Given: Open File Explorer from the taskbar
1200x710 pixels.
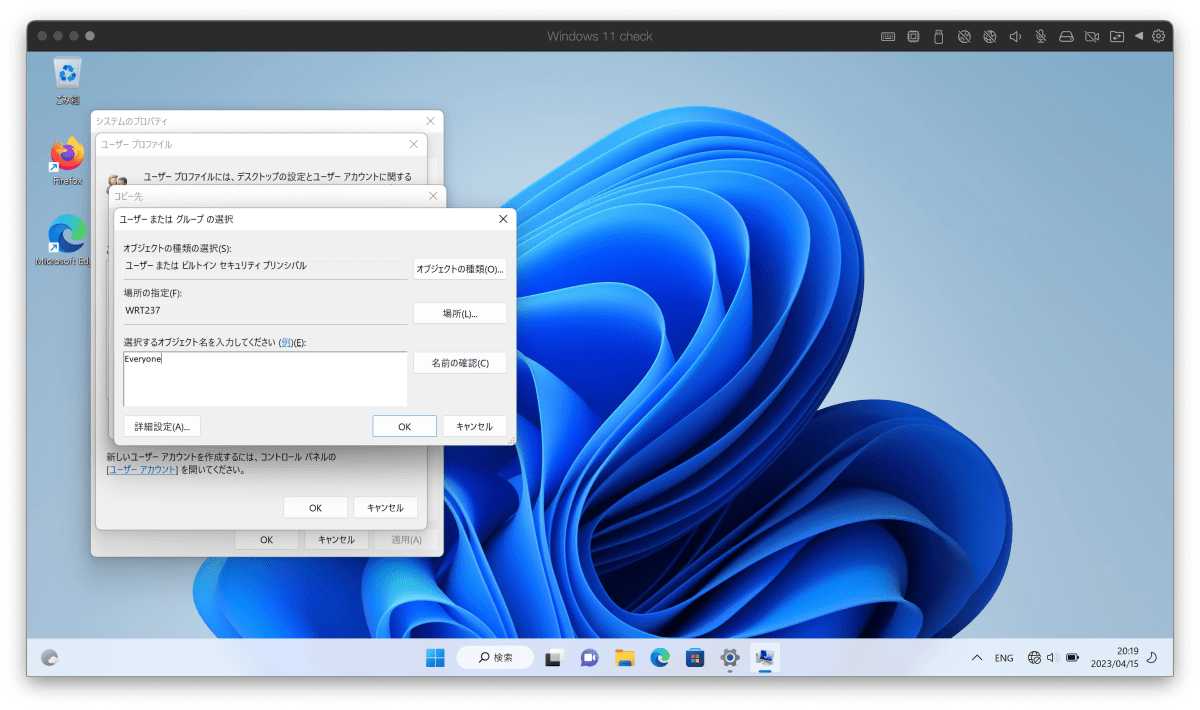Looking at the screenshot, I should click(x=625, y=658).
